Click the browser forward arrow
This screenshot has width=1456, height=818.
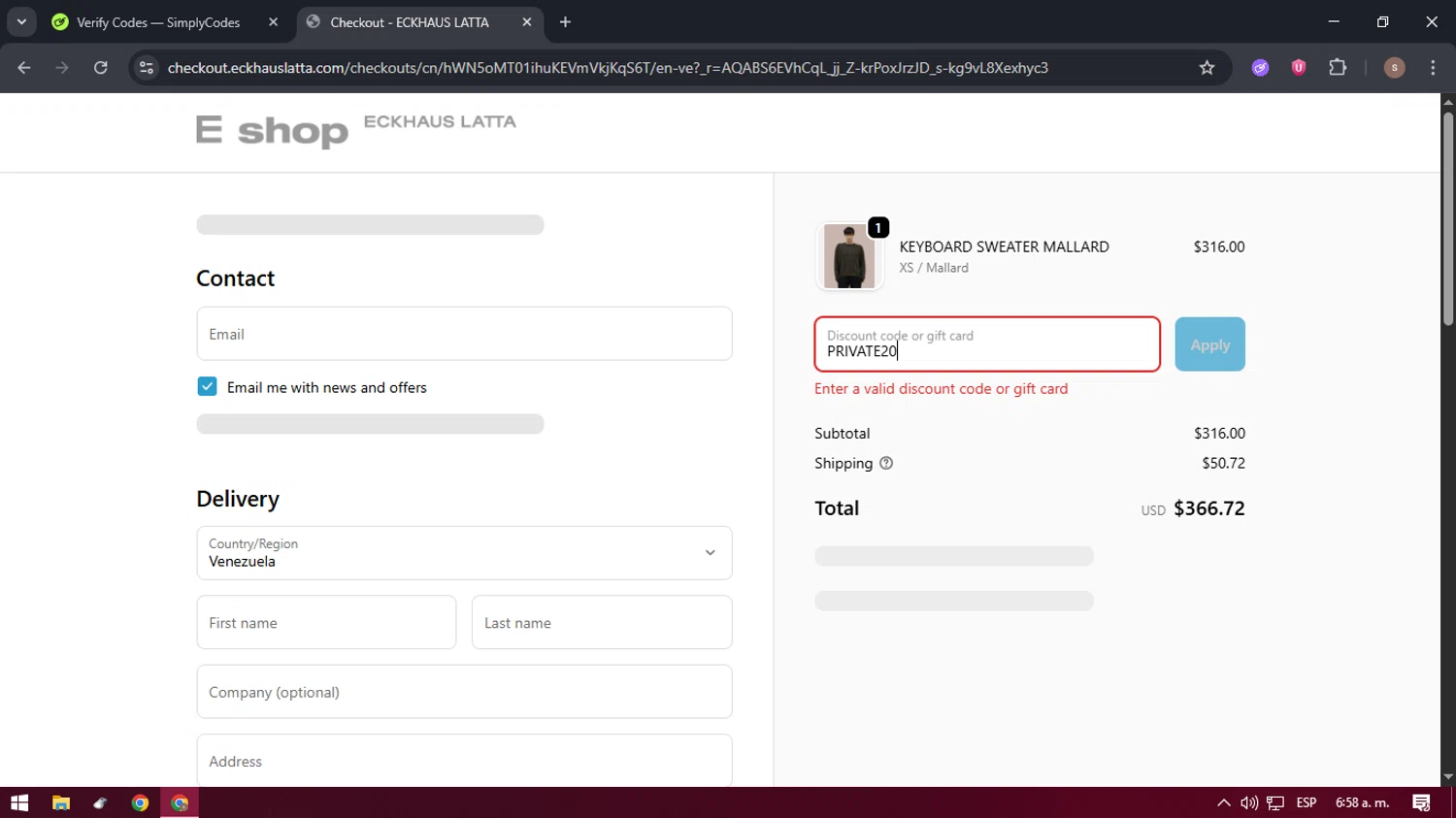coord(62,68)
